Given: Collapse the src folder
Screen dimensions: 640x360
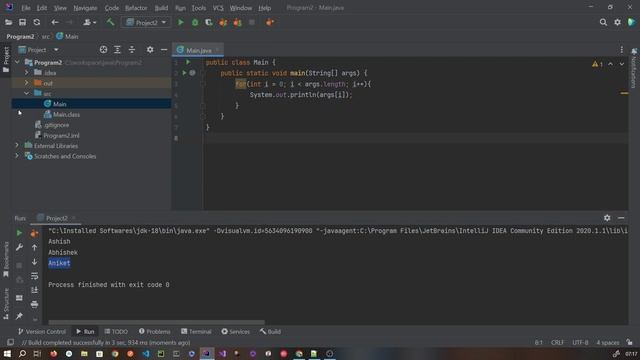Looking at the screenshot, I should click(27, 93).
